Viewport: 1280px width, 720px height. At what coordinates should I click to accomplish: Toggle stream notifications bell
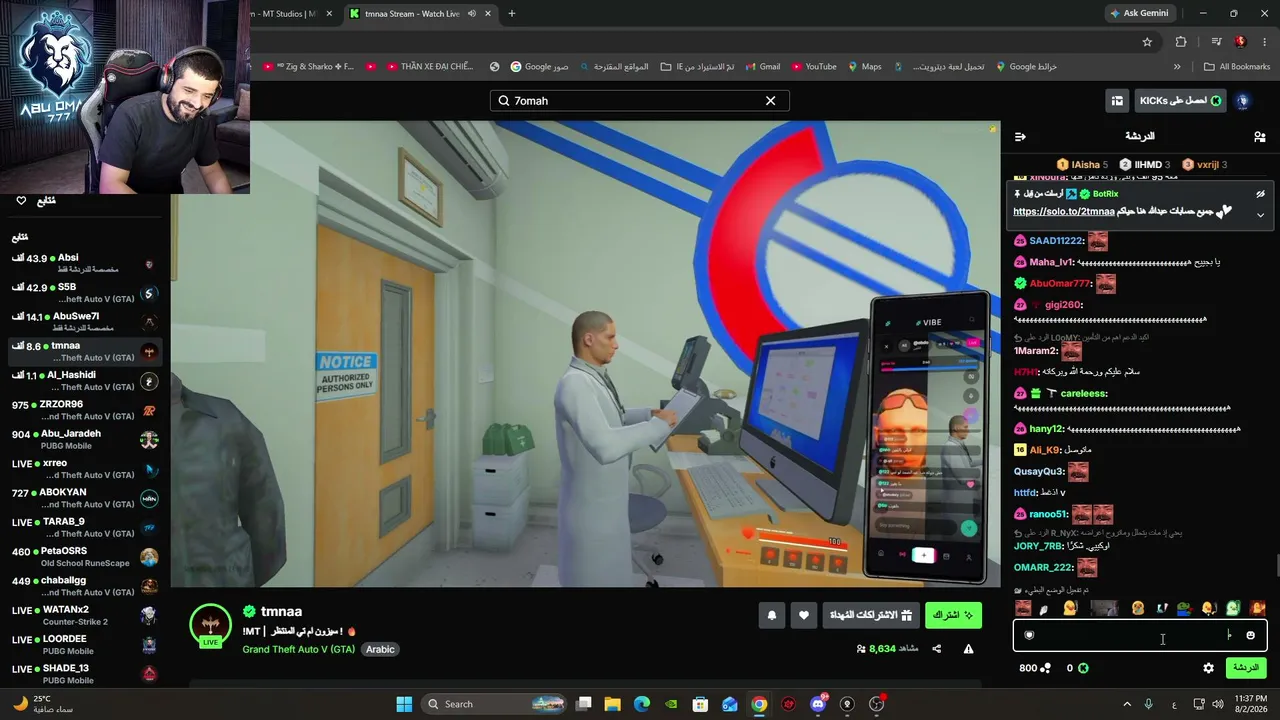point(771,615)
